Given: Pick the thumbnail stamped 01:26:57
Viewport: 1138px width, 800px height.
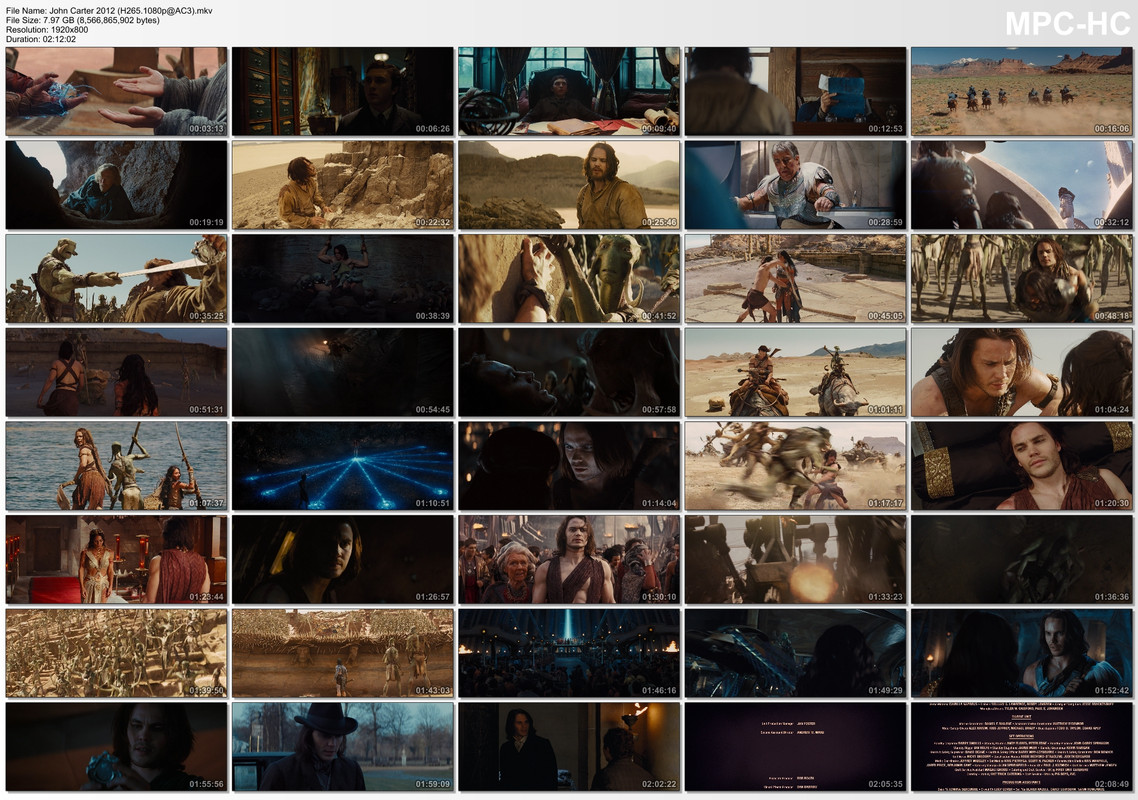Looking at the screenshot, I should (x=343, y=560).
